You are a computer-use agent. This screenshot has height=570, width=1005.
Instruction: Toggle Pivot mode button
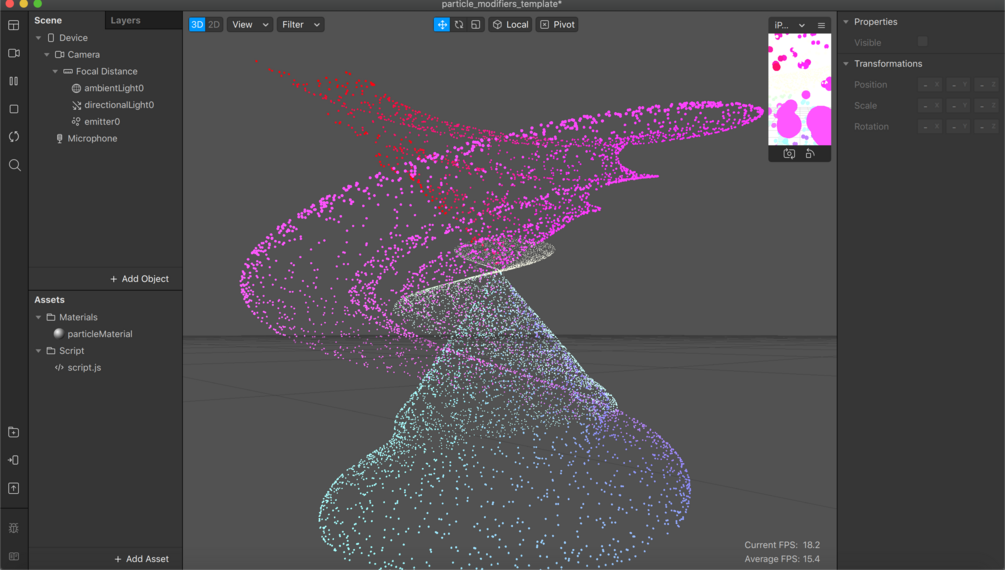click(557, 24)
